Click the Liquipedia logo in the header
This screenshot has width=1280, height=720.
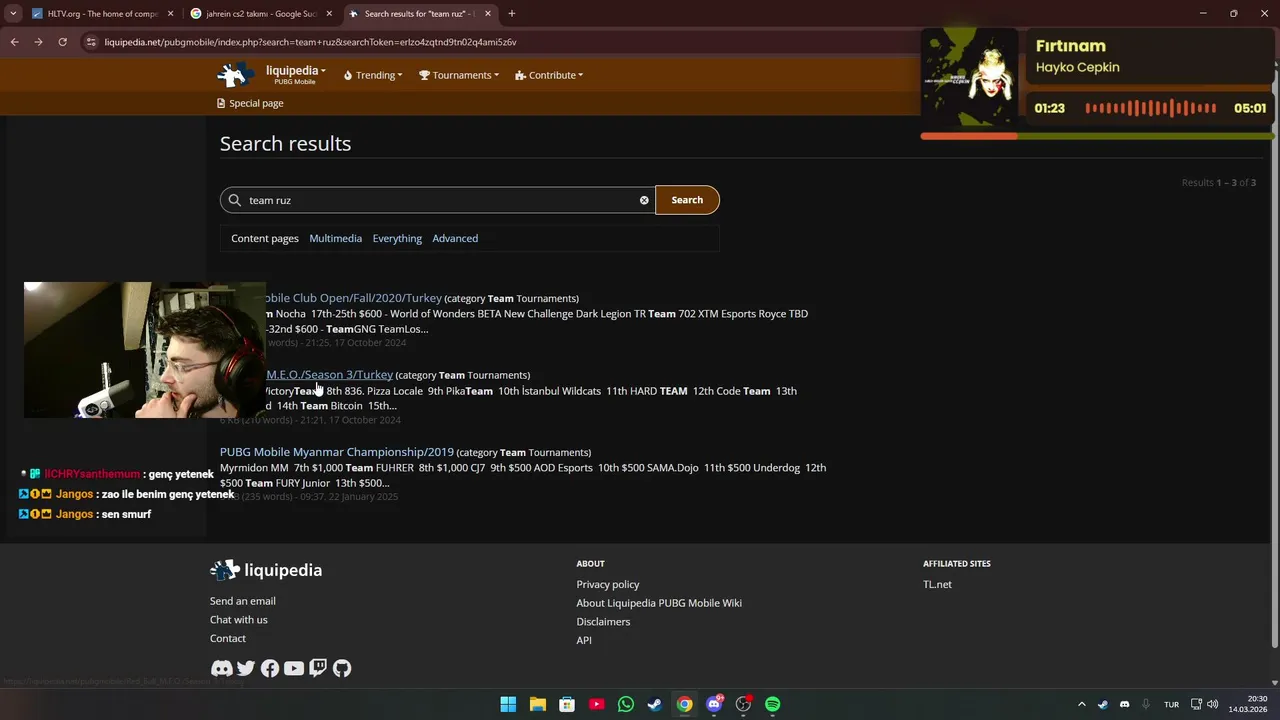[236, 75]
